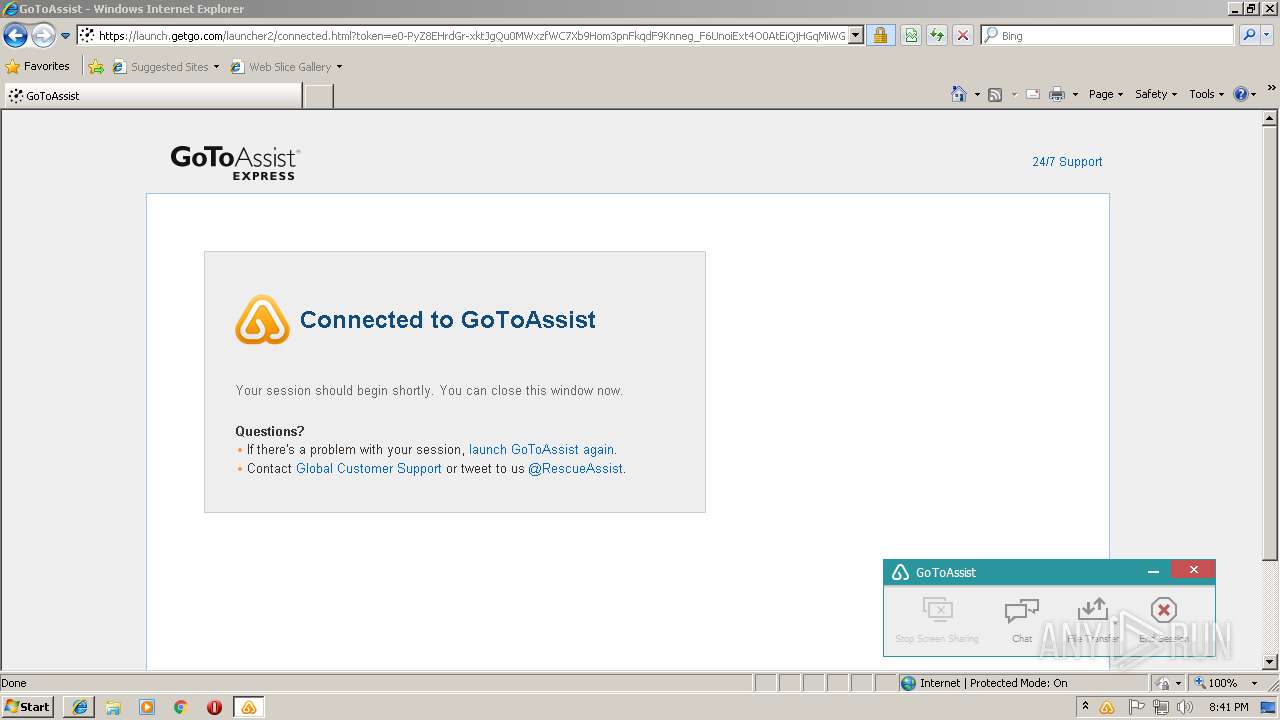This screenshot has width=1280, height=720.
Task: Click the 8:41 PM system clock
Action: coord(1228,707)
